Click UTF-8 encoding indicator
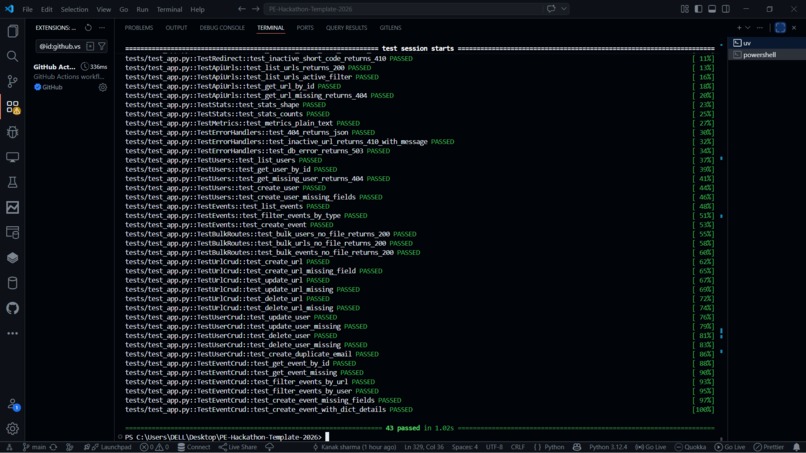The height and width of the screenshot is (453, 806). [x=494, y=447]
